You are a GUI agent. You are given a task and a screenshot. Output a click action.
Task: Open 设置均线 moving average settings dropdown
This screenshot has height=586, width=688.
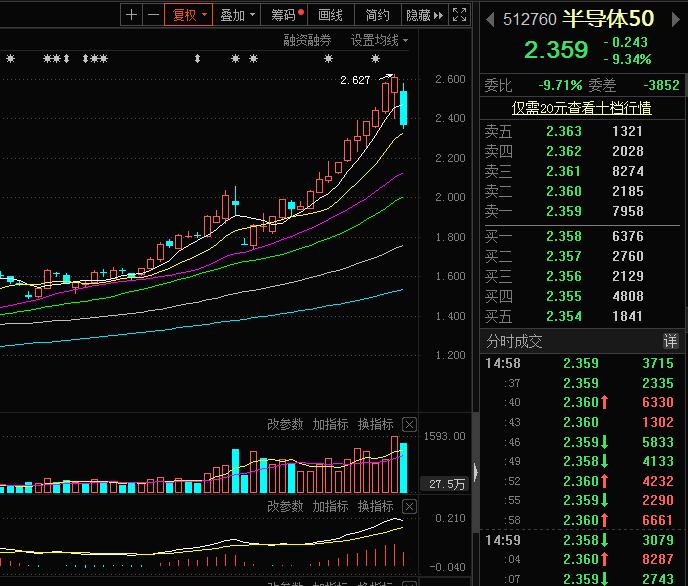(x=380, y=41)
